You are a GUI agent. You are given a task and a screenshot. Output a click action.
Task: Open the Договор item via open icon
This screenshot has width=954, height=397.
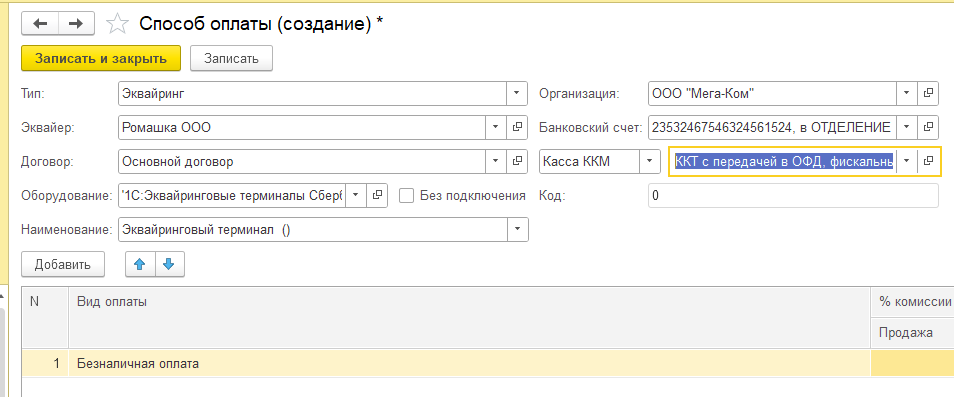click(517, 162)
